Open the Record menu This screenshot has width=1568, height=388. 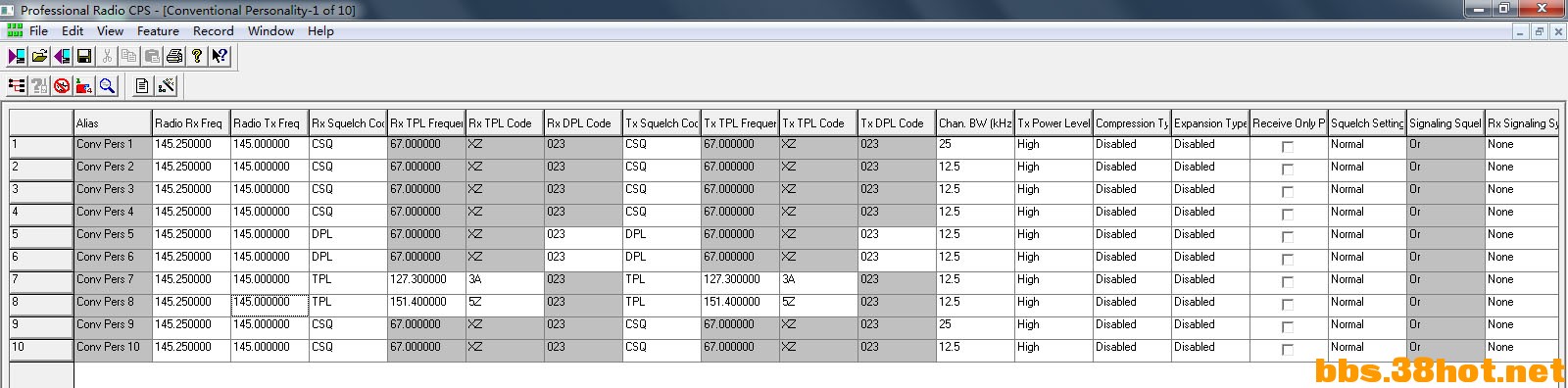pyautogui.click(x=213, y=30)
